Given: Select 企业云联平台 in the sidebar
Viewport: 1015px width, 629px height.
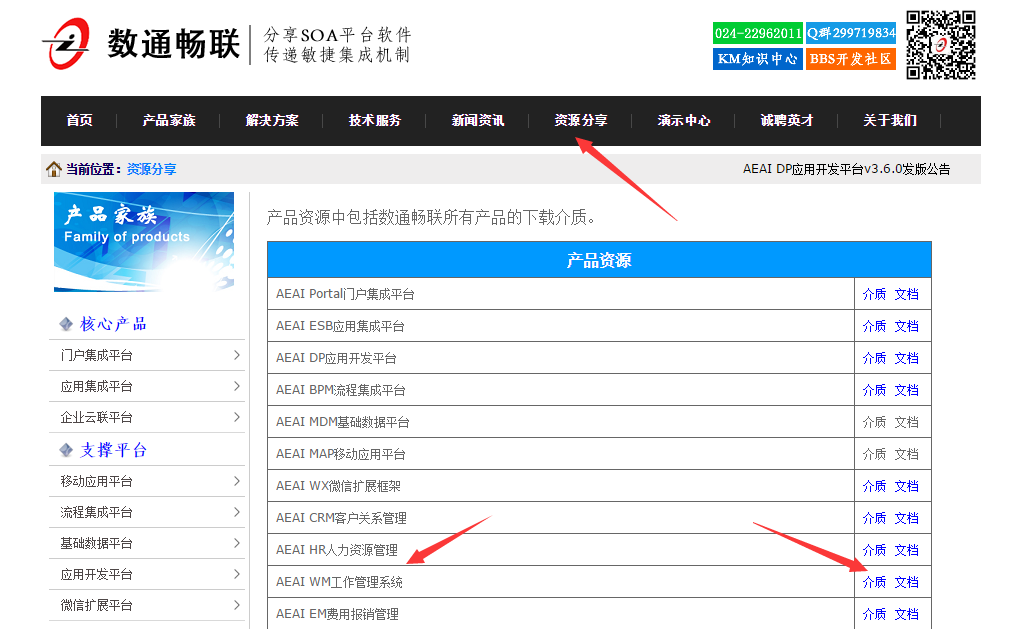Looking at the screenshot, I should pyautogui.click(x=96, y=417).
